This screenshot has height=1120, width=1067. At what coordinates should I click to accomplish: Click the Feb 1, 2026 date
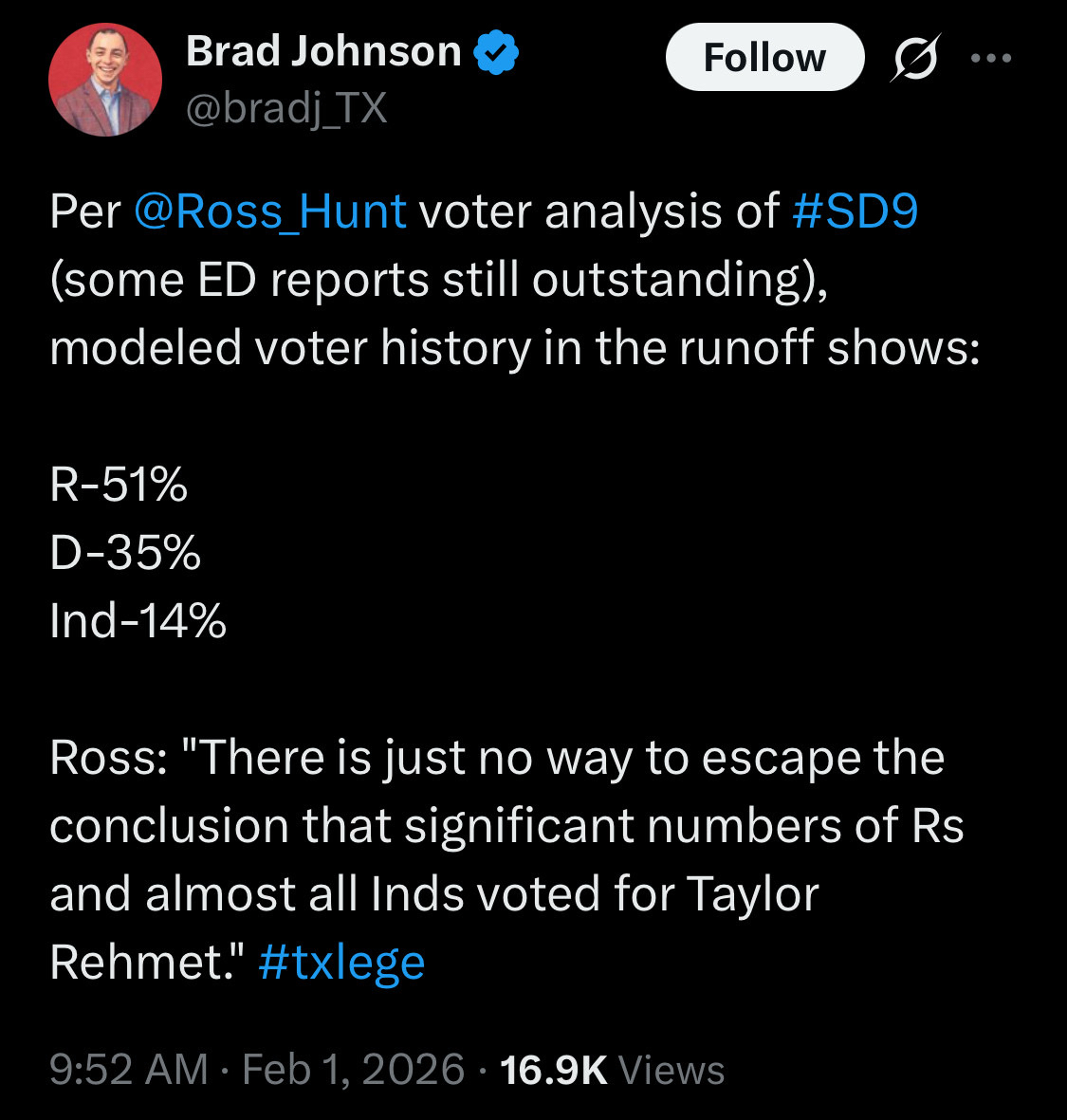(x=353, y=1070)
